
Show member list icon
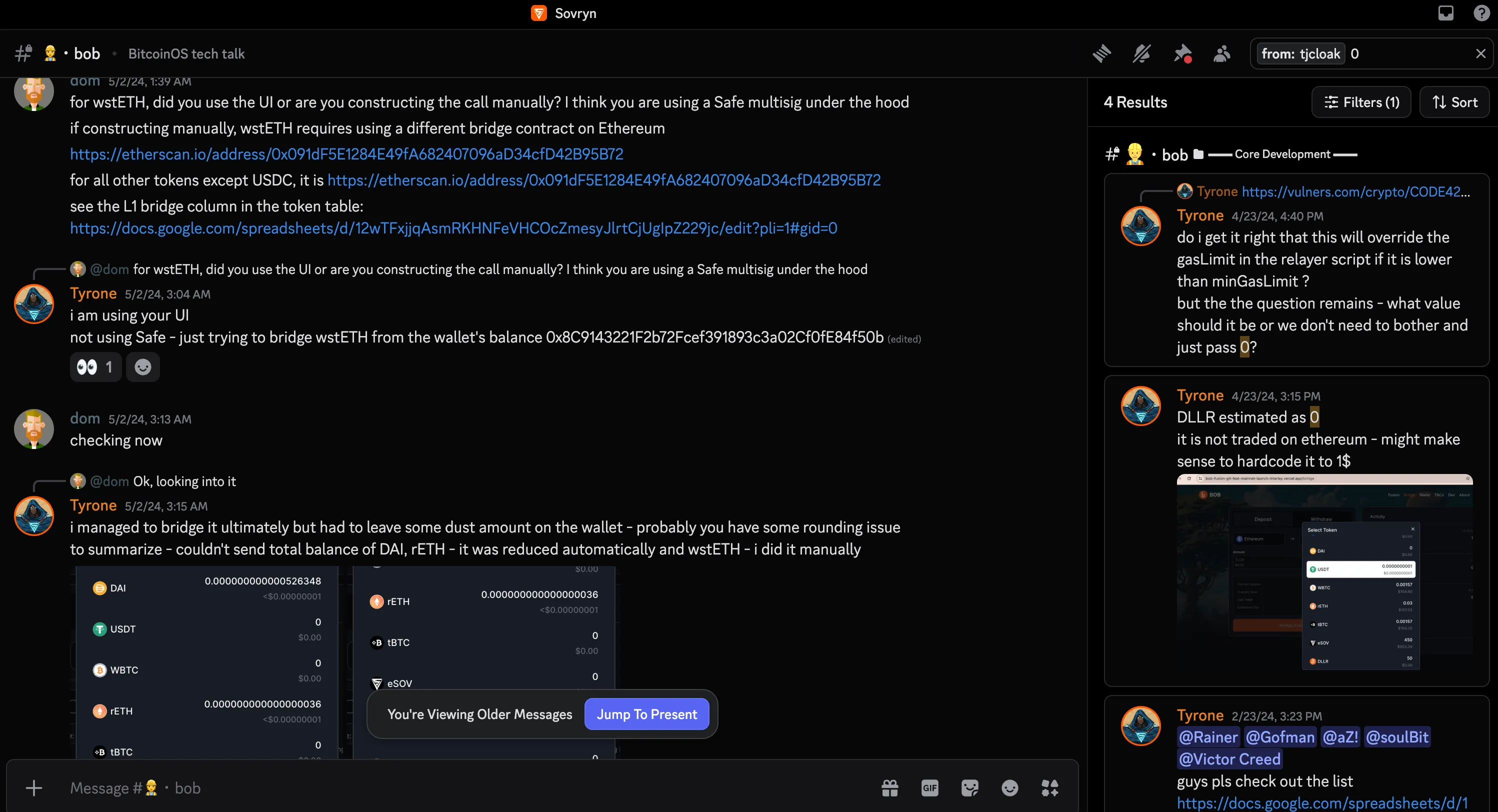tap(1222, 54)
